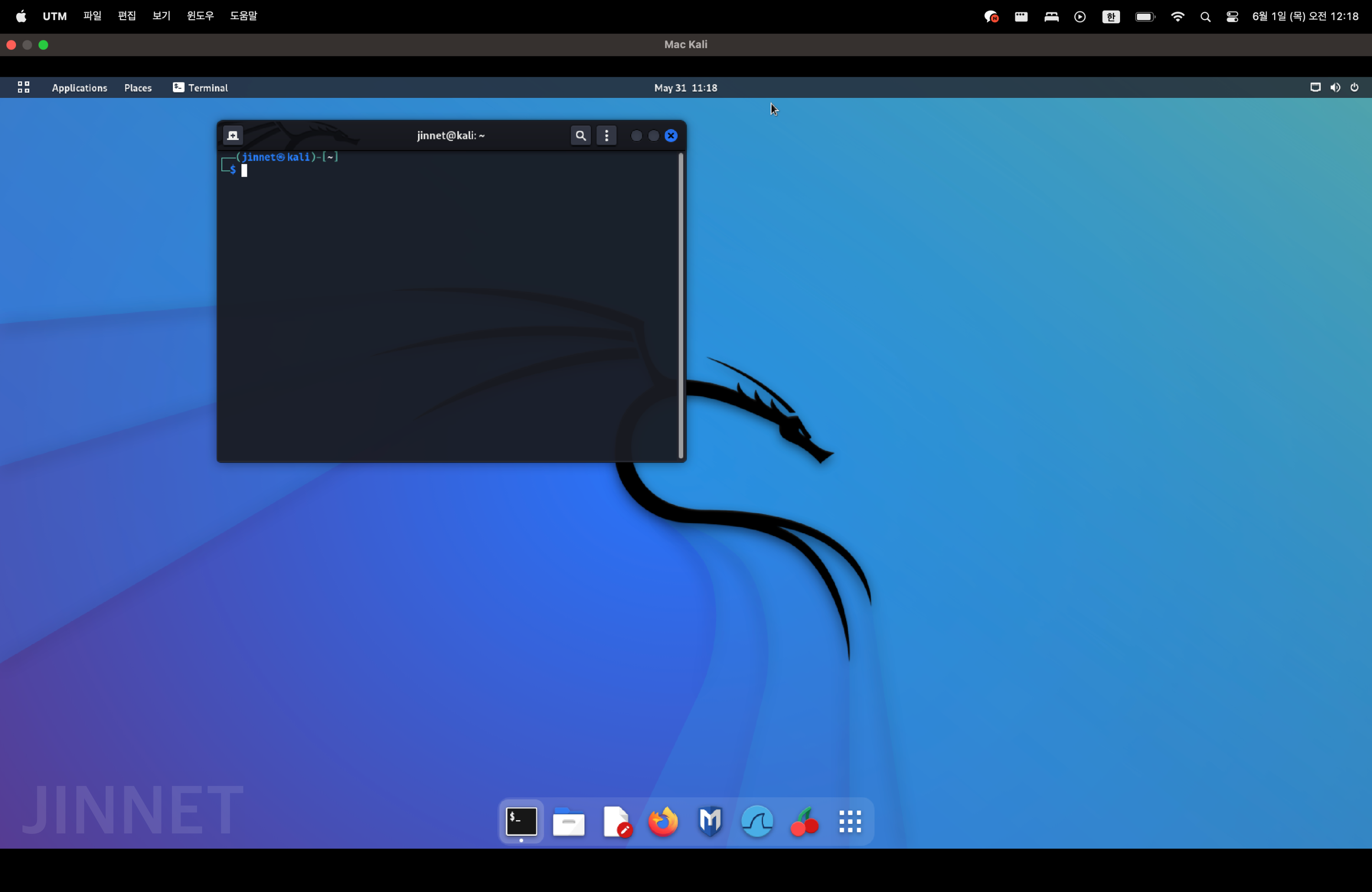Click the terminal search button
Viewport: 1372px width, 892px height.
(x=580, y=135)
